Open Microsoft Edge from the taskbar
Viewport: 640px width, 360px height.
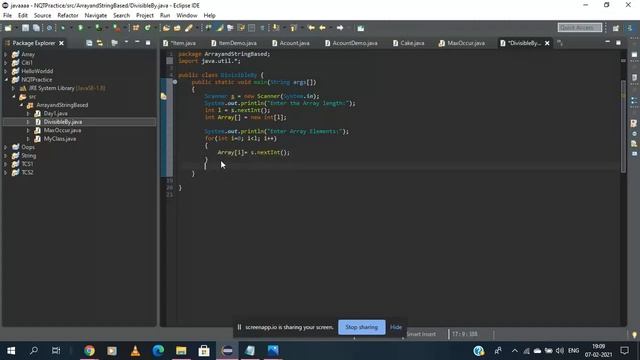pyautogui.click(x=158, y=351)
